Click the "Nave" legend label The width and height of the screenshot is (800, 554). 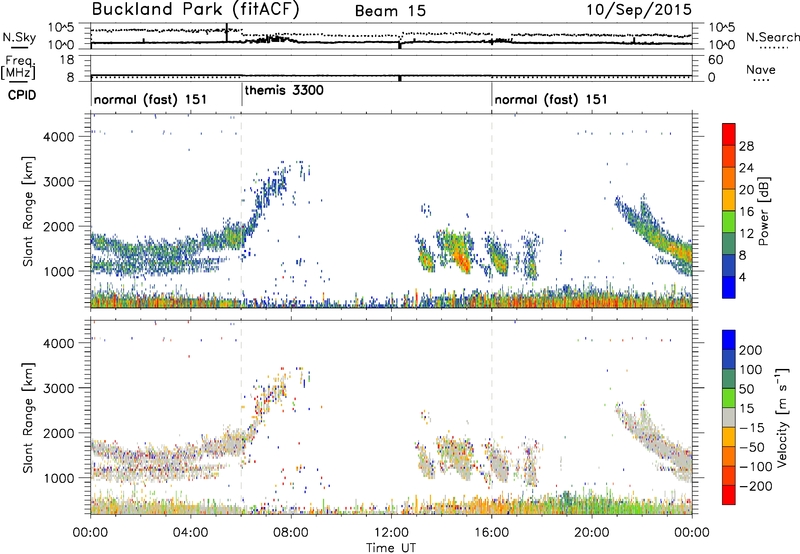pyautogui.click(x=761, y=70)
